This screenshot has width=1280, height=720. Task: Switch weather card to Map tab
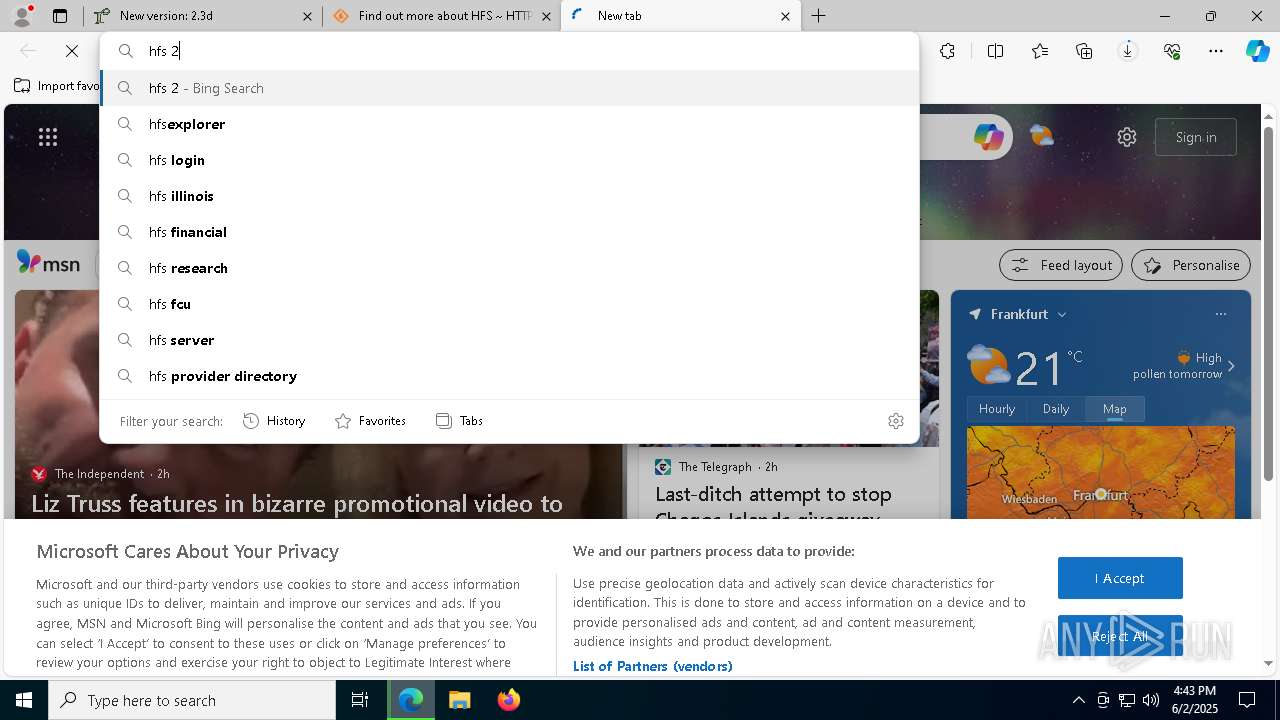pos(1115,409)
